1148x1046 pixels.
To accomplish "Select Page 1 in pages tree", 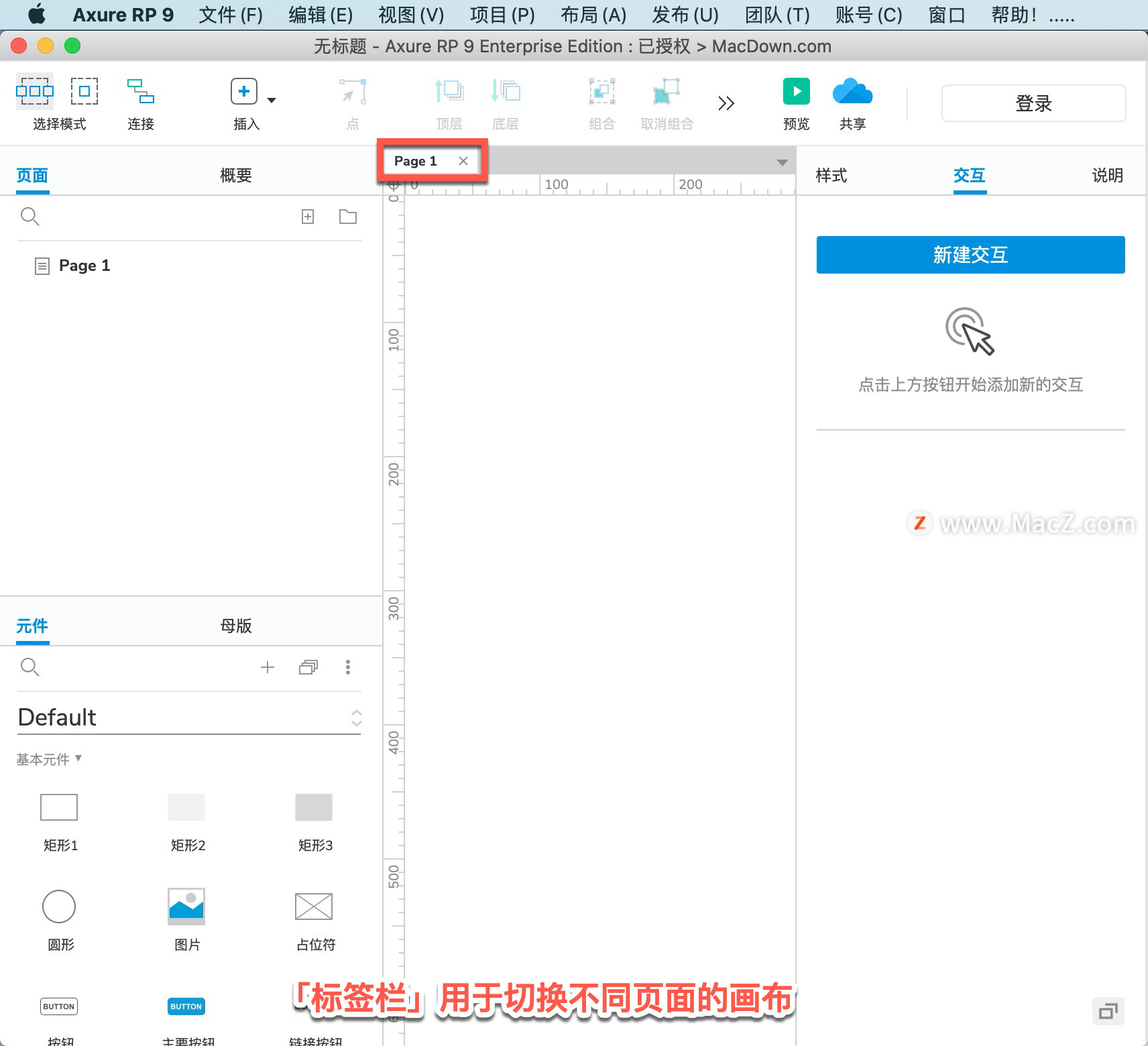I will point(84,266).
